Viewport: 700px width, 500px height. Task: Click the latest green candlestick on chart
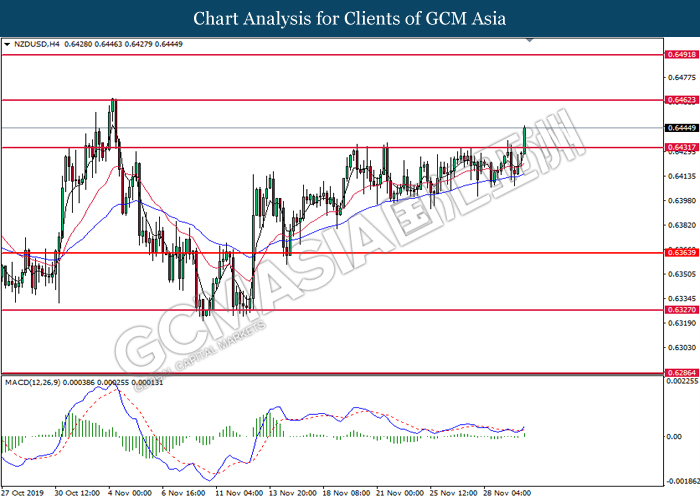525,140
